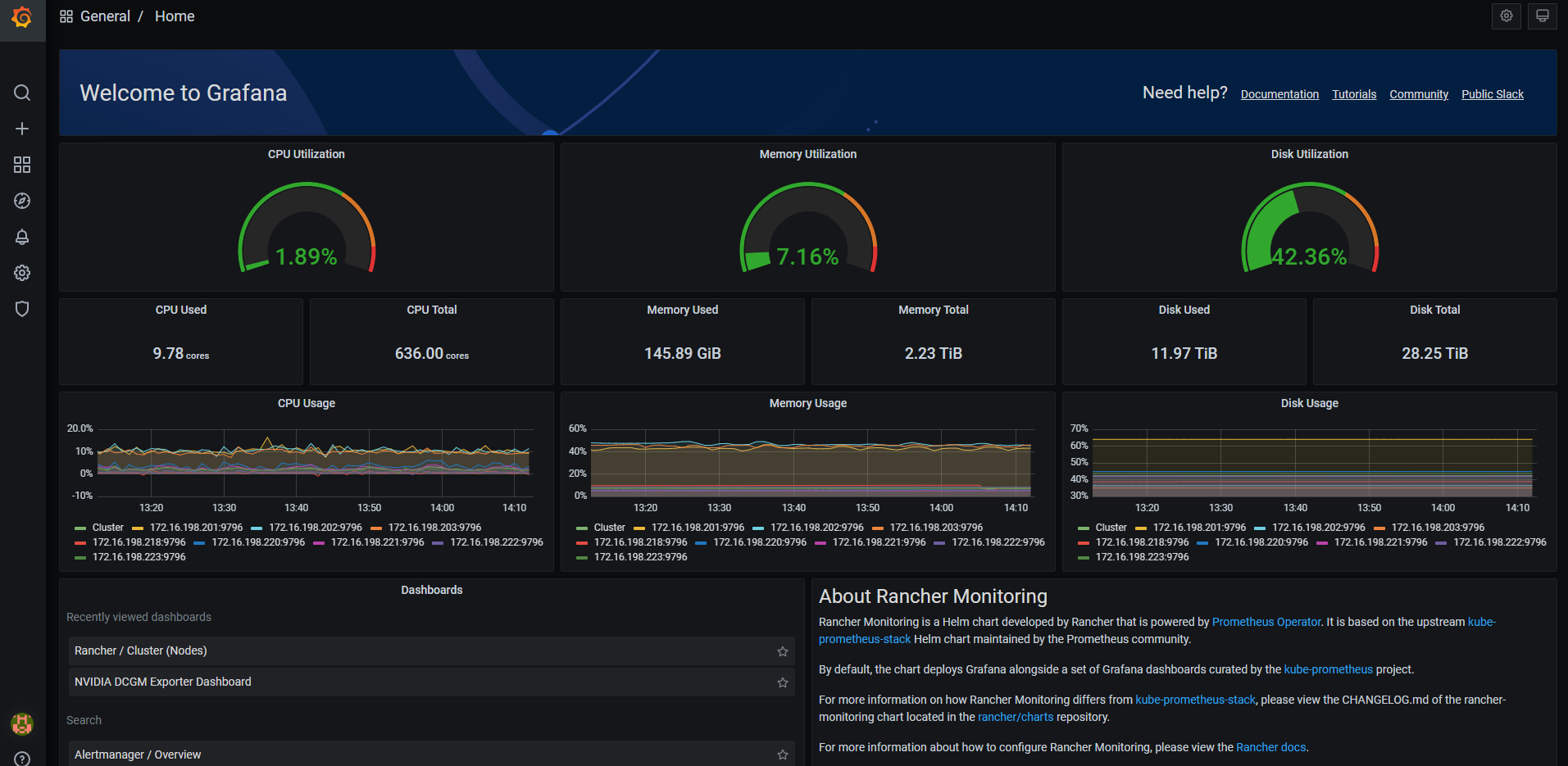Open the Public Slack link
1568x766 pixels.
tap(1493, 94)
